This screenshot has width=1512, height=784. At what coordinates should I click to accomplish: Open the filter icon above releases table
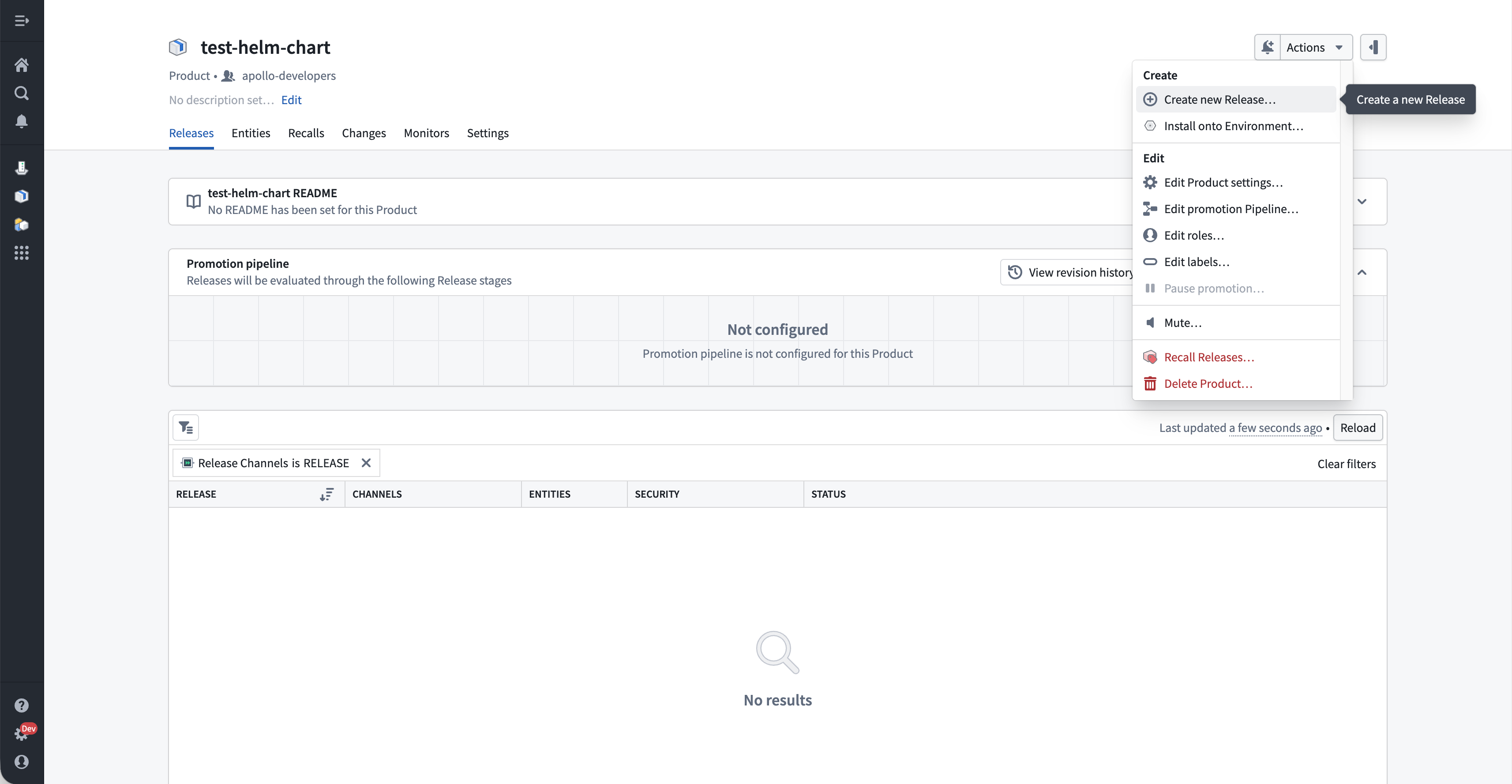coord(186,428)
